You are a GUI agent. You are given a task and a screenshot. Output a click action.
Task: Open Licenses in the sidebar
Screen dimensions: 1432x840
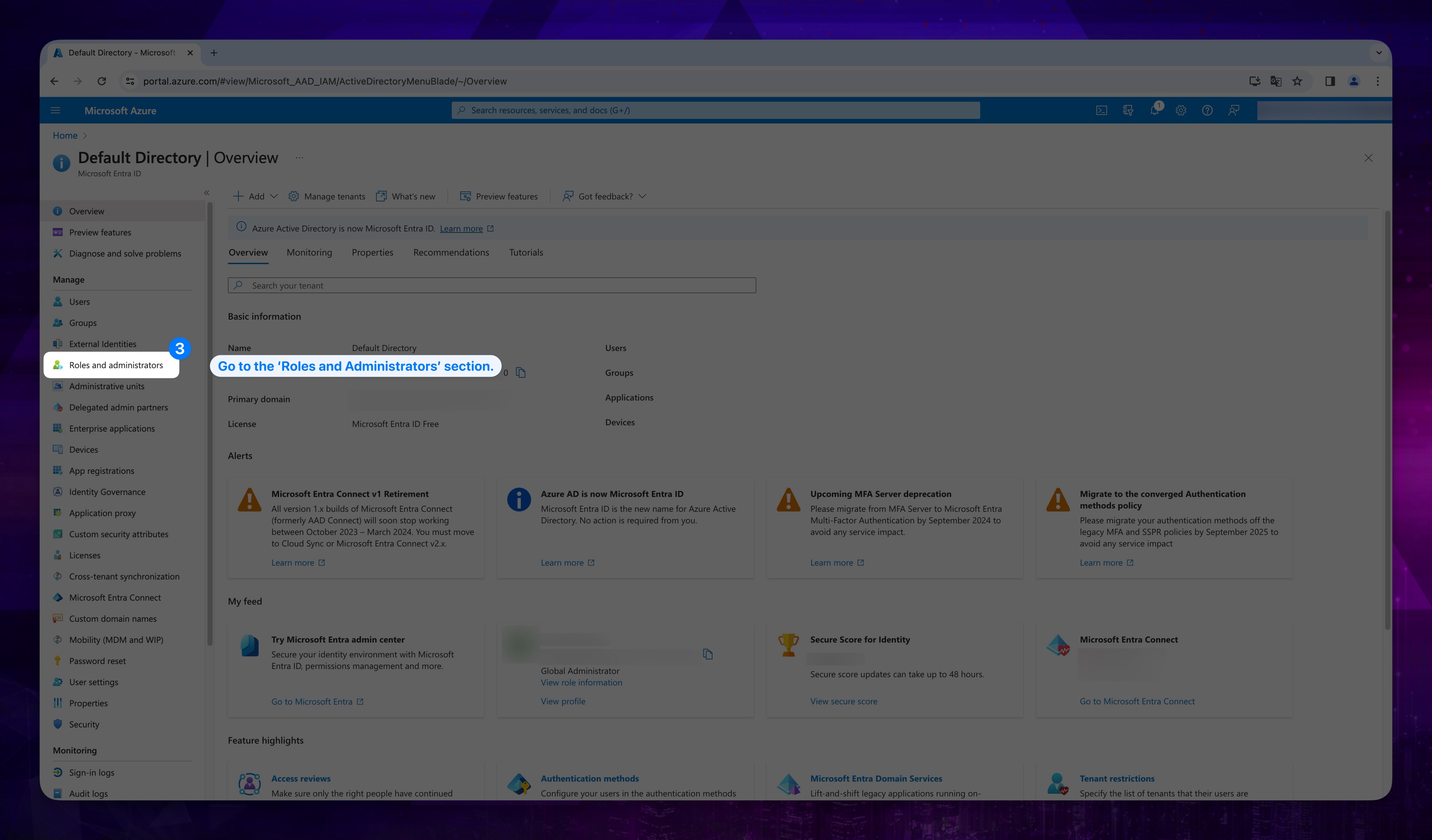85,555
